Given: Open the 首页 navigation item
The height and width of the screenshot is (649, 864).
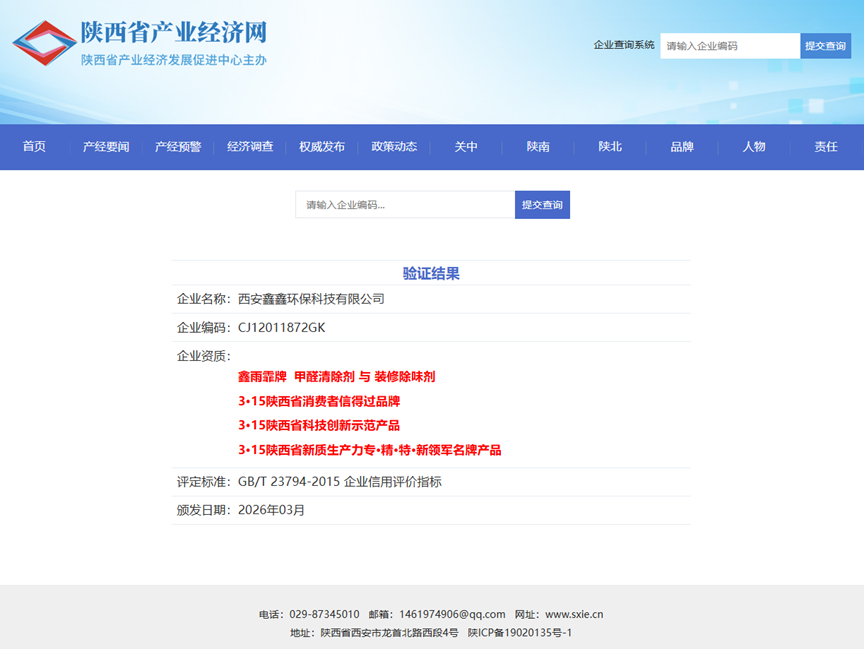Looking at the screenshot, I should [x=35, y=147].
